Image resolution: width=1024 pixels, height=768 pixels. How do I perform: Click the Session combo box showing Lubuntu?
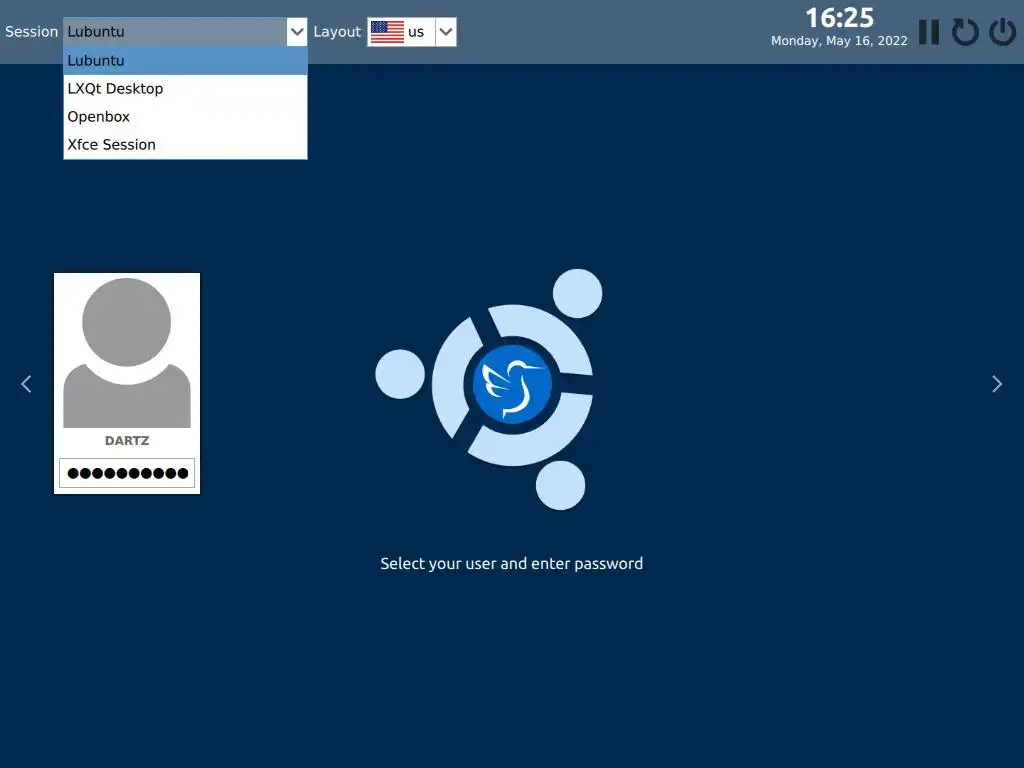(185, 32)
